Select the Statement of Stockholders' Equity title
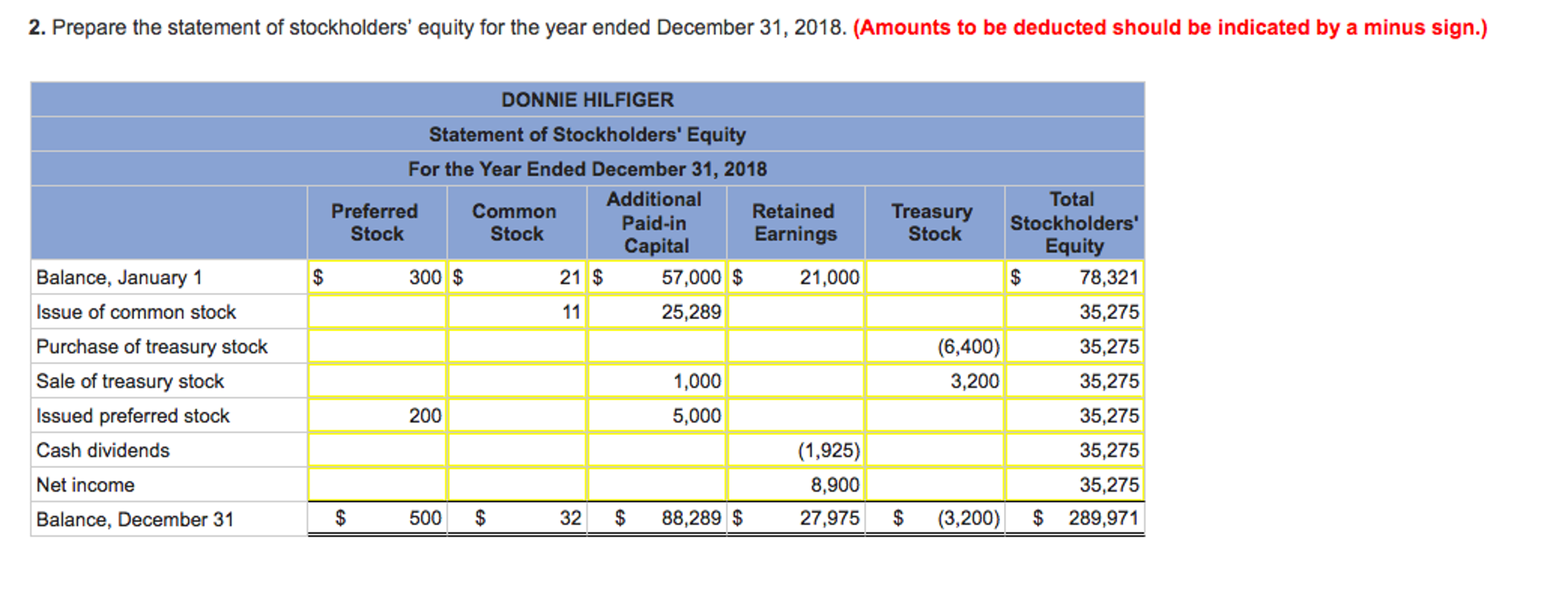The width and height of the screenshot is (1568, 612). 588,134
